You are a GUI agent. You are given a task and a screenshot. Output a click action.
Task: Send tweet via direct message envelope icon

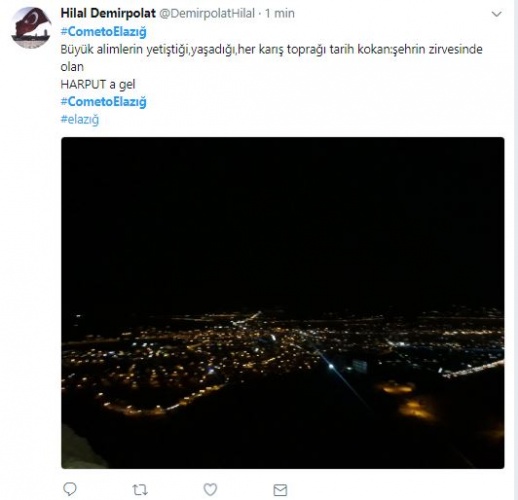[280, 490]
